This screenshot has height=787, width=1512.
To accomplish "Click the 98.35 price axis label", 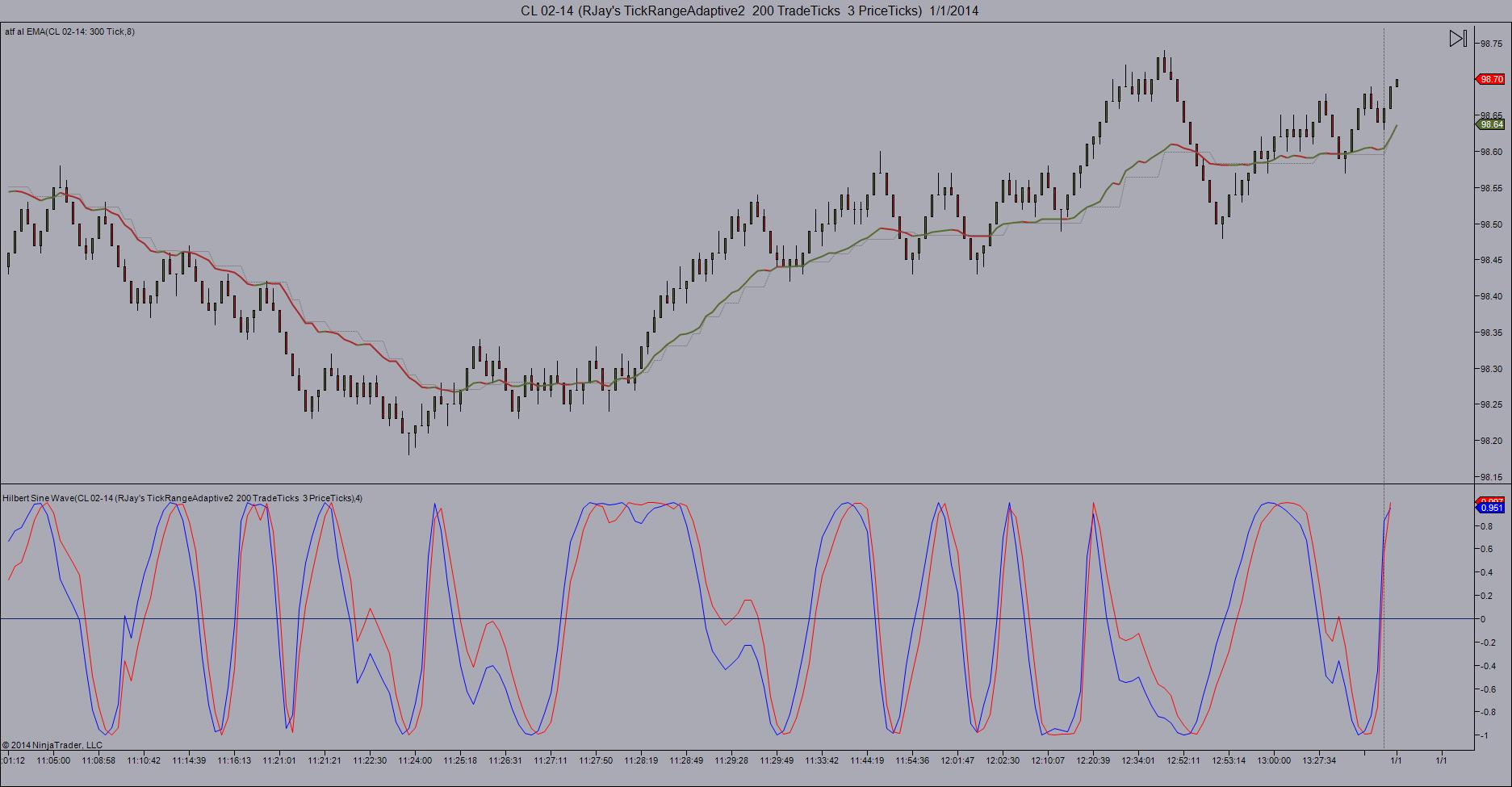I will pos(1491,333).
